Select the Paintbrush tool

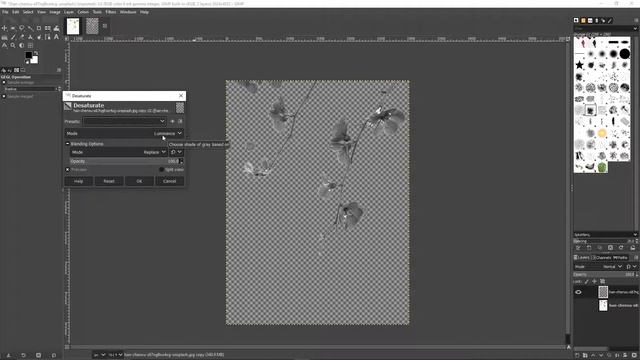pyautogui.click(x=13, y=37)
